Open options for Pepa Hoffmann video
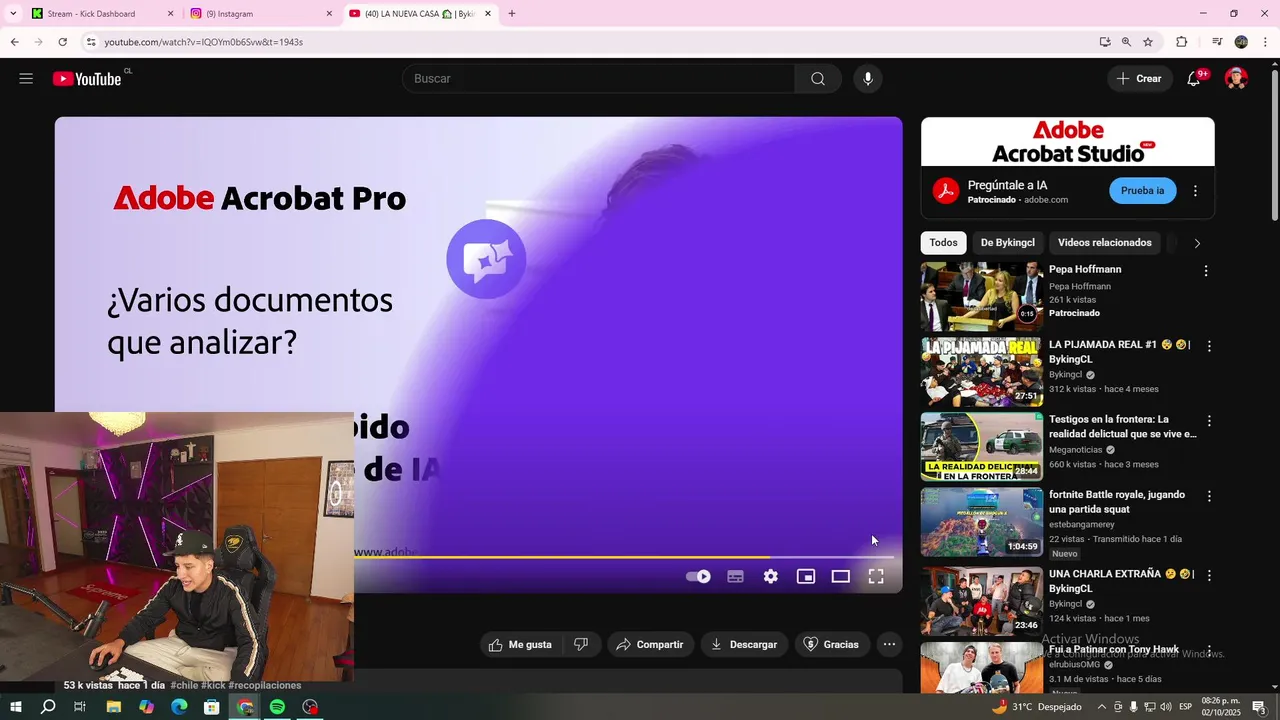This screenshot has width=1280, height=720. point(1206,271)
